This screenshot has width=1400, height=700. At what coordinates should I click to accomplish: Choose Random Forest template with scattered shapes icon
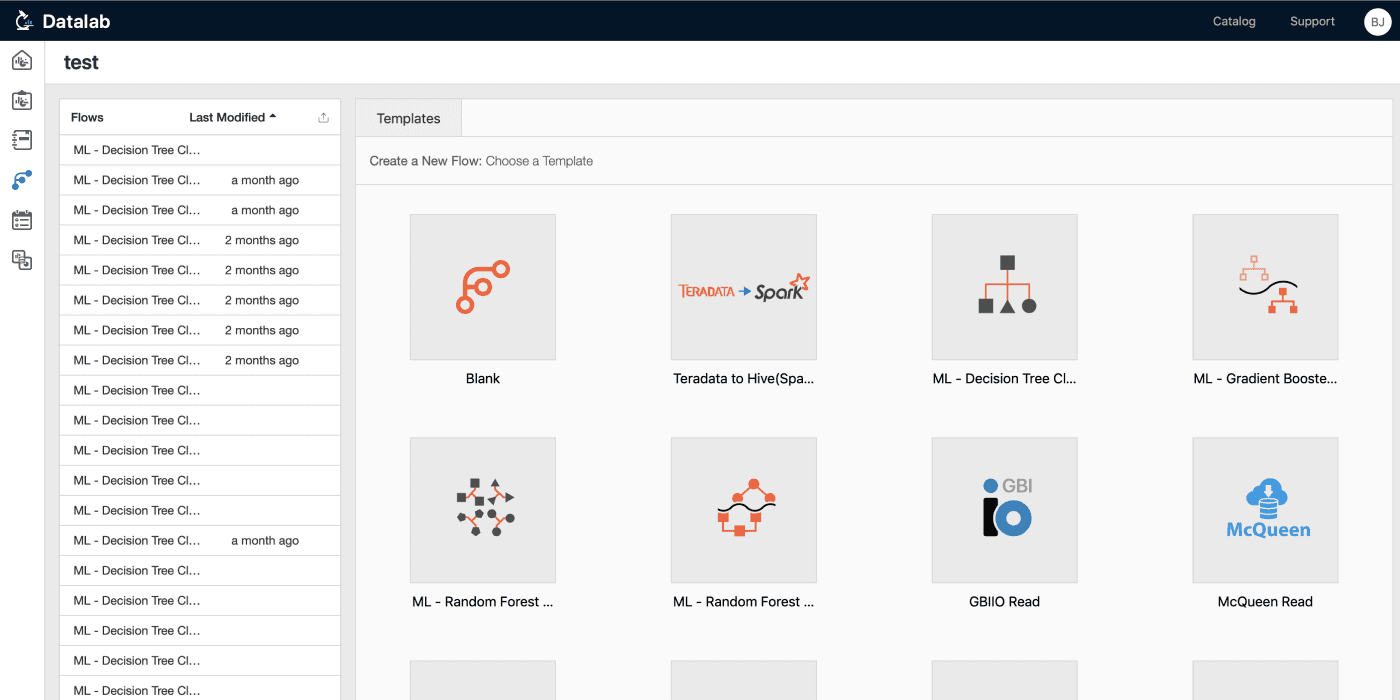pos(483,510)
